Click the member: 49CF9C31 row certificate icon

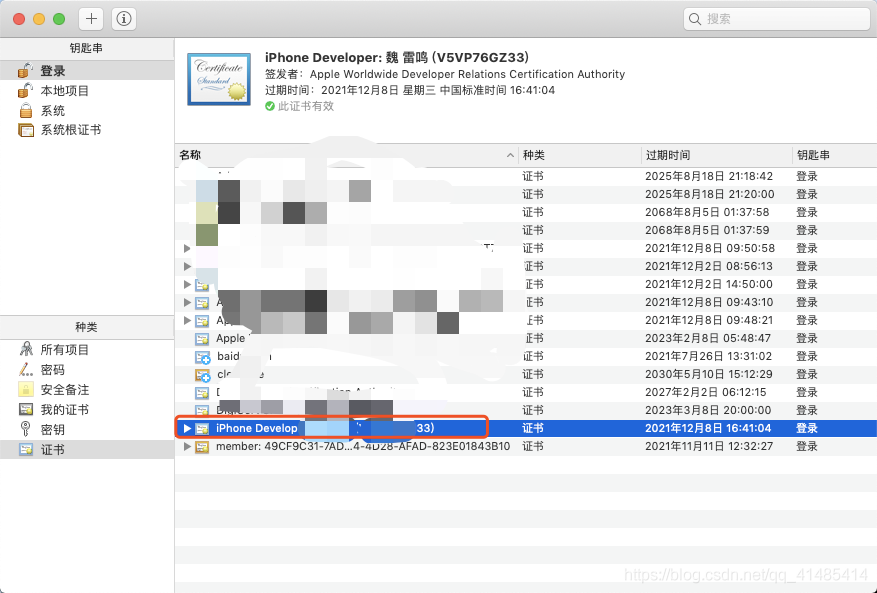[x=202, y=446]
